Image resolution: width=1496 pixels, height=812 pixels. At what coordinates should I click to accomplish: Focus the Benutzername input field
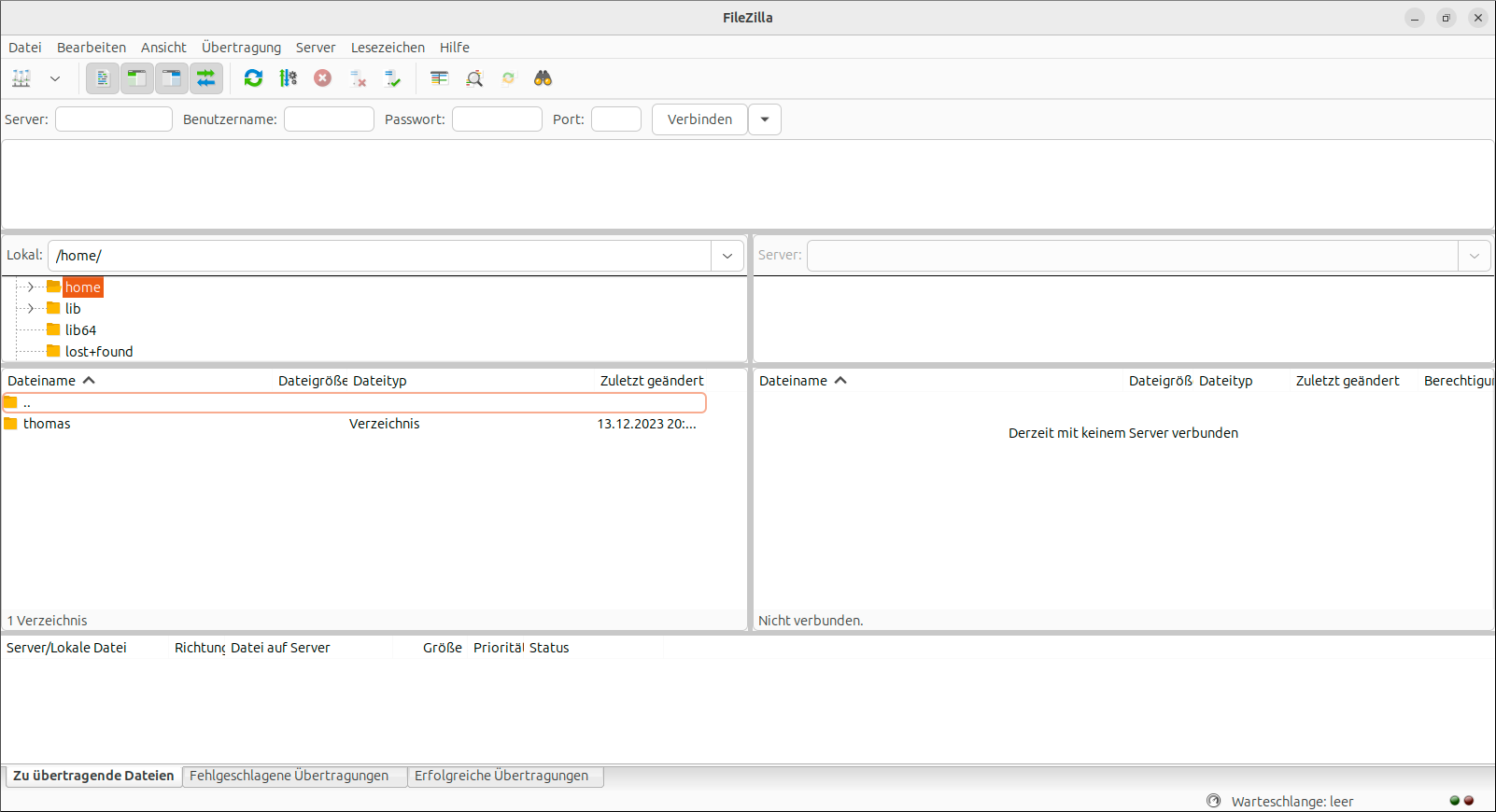[x=329, y=119]
